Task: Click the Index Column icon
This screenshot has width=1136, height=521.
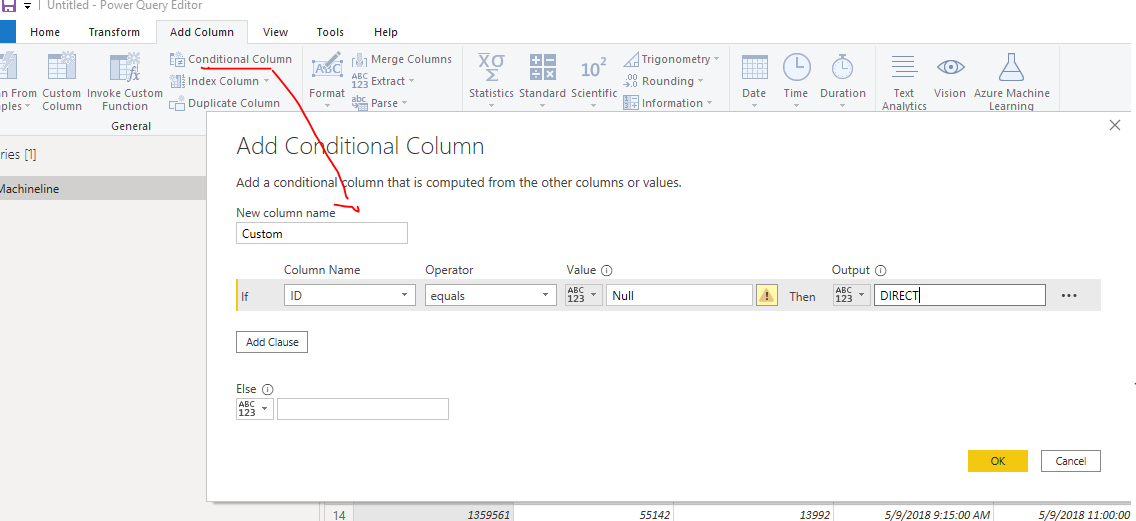Action: tap(177, 81)
